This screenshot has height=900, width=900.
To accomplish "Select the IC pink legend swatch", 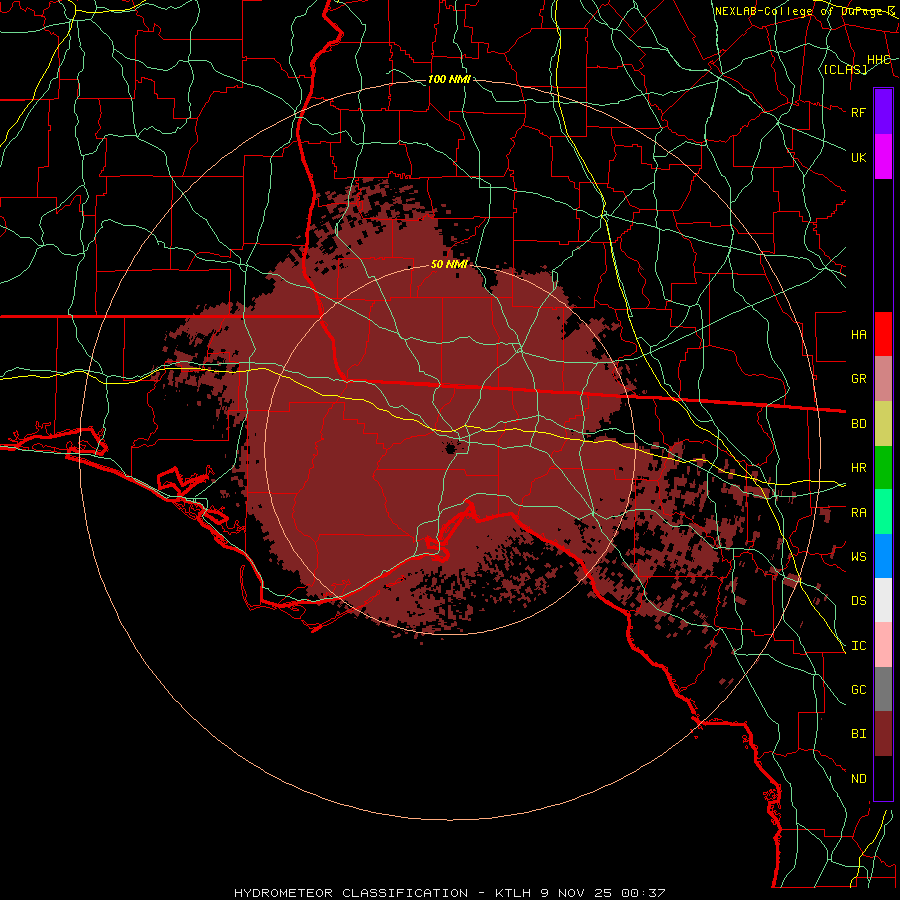I will tap(883, 645).
